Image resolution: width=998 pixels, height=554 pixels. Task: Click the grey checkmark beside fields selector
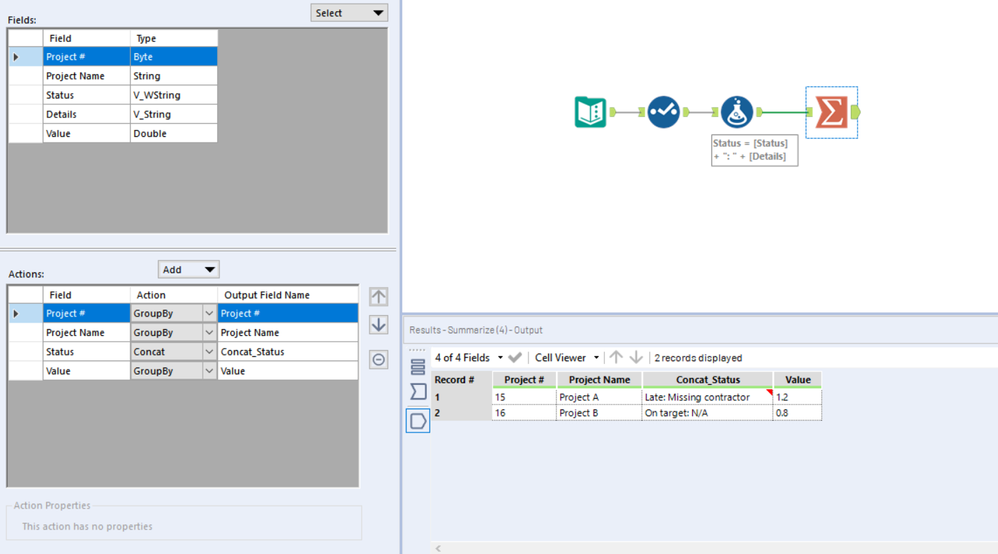click(515, 358)
